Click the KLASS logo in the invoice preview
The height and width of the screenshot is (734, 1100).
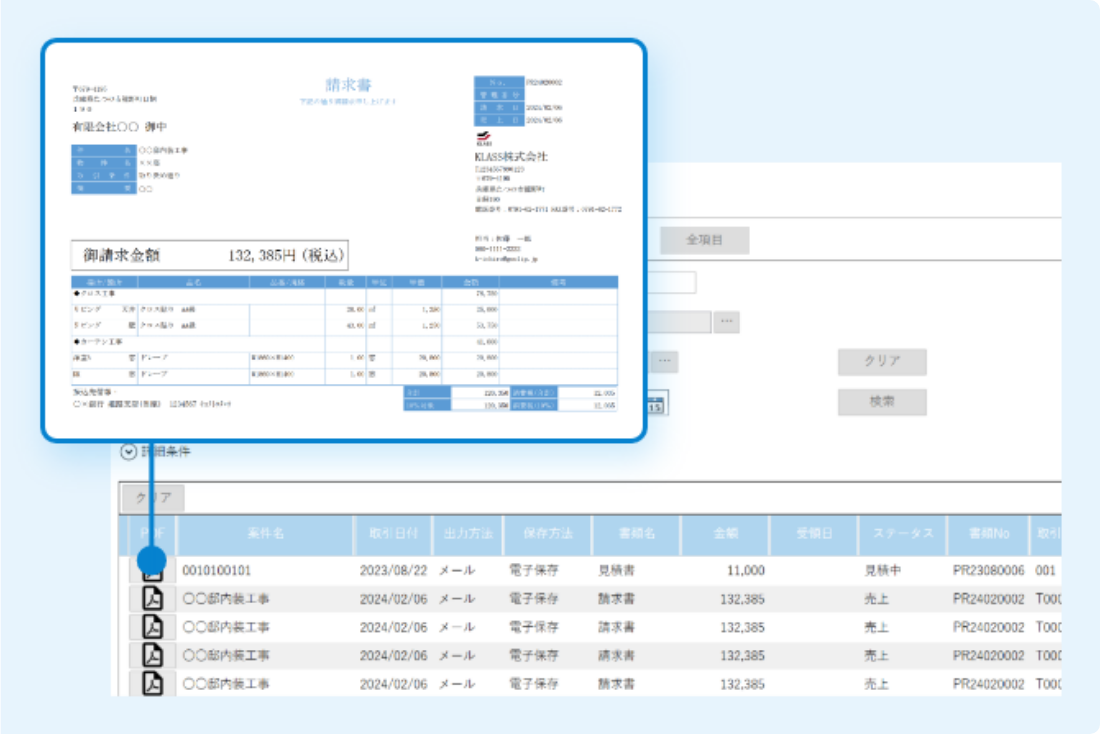tap(484, 140)
